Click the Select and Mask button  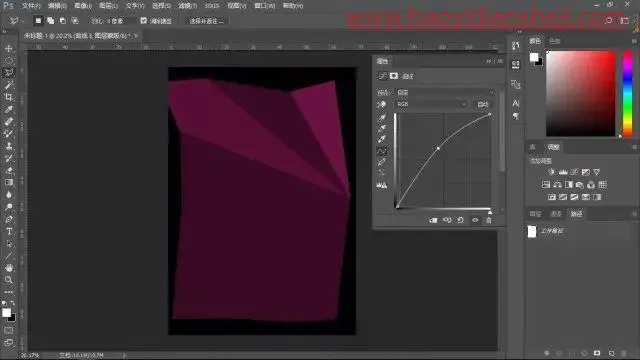(x=206, y=21)
